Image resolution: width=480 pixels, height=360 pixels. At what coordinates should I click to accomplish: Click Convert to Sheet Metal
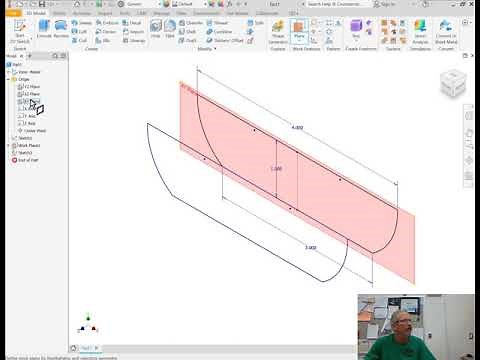pos(446,32)
